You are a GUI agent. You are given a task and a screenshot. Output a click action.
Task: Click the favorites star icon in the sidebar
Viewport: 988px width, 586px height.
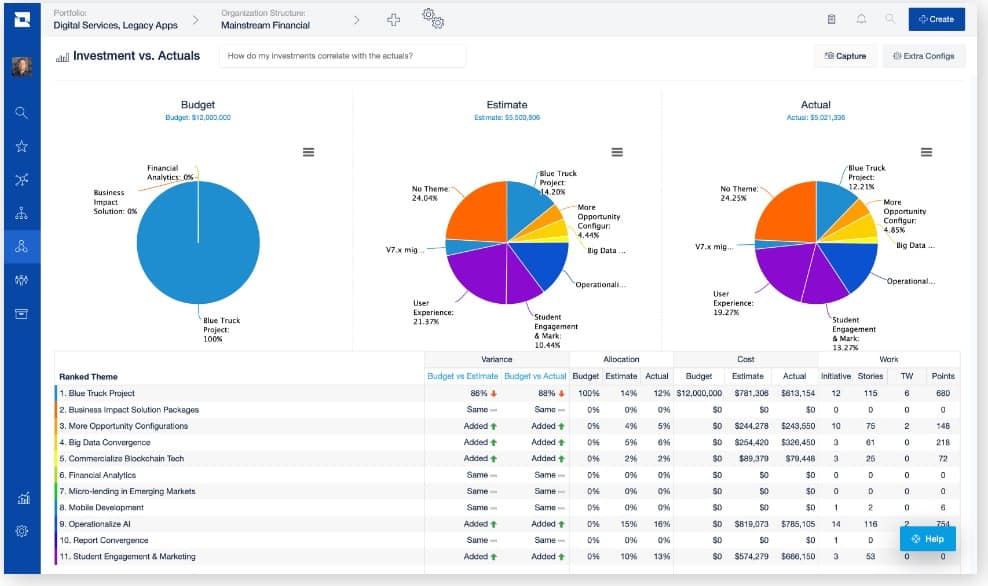(20, 145)
